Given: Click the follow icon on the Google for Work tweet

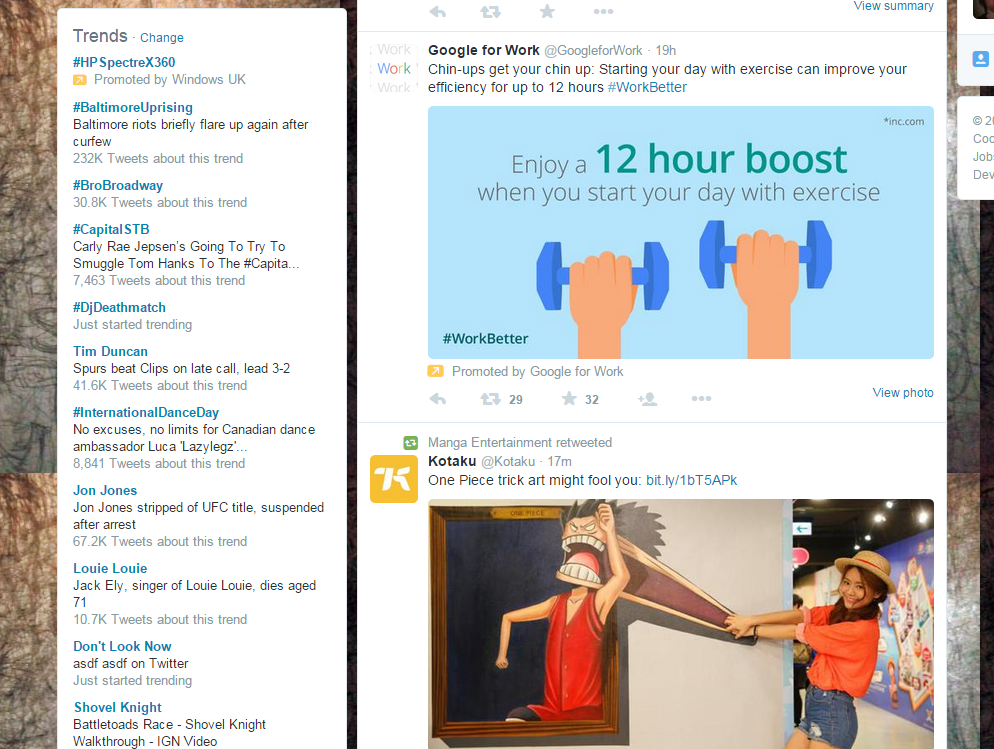Looking at the screenshot, I should (x=646, y=398).
